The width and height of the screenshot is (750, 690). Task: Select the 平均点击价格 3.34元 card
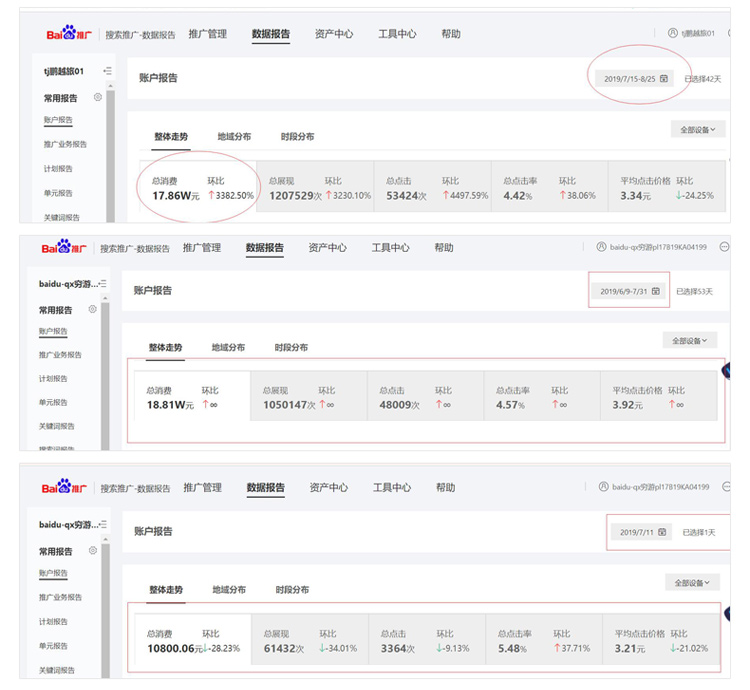coord(667,186)
